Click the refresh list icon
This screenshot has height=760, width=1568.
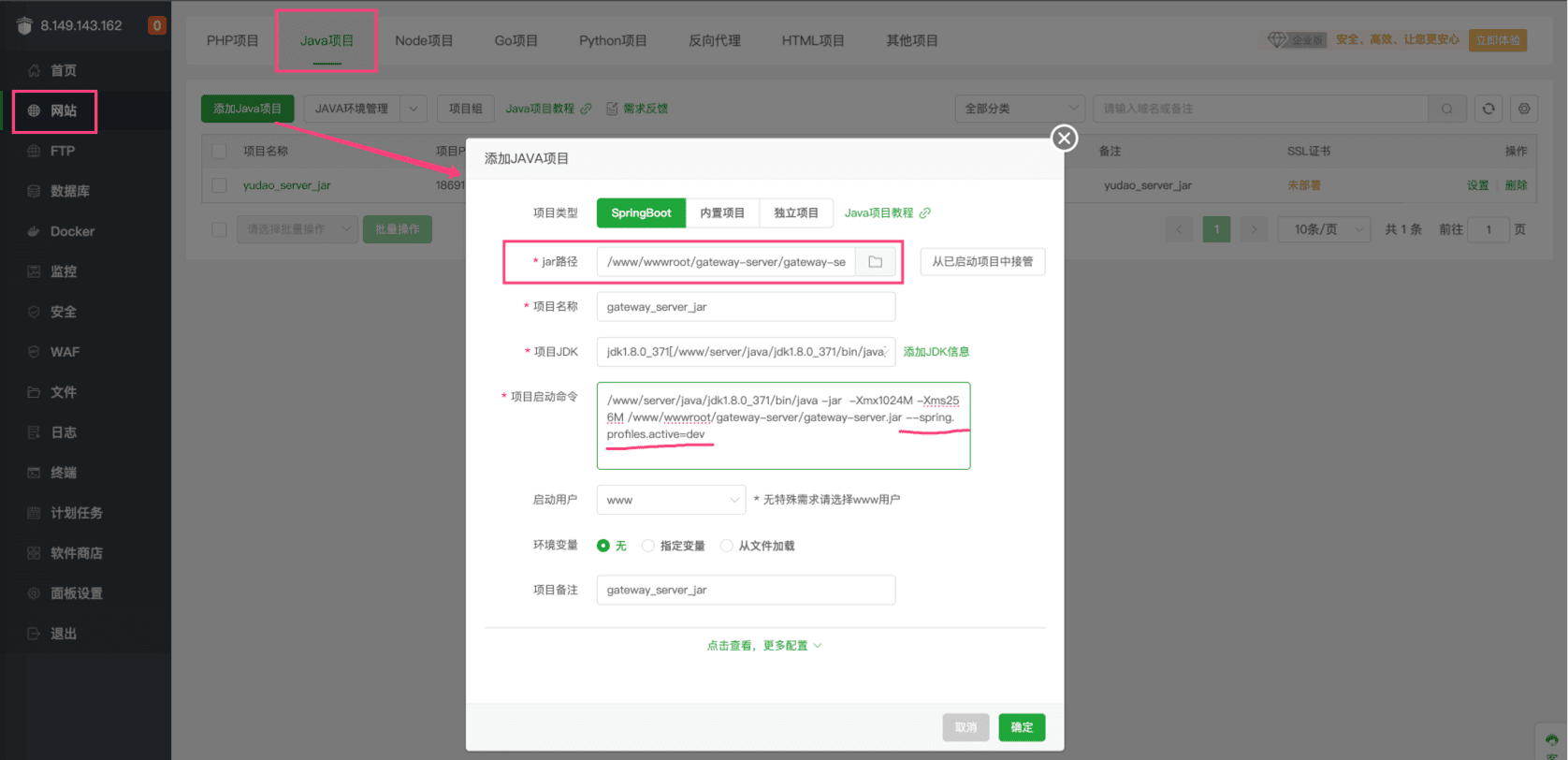pyautogui.click(x=1488, y=109)
